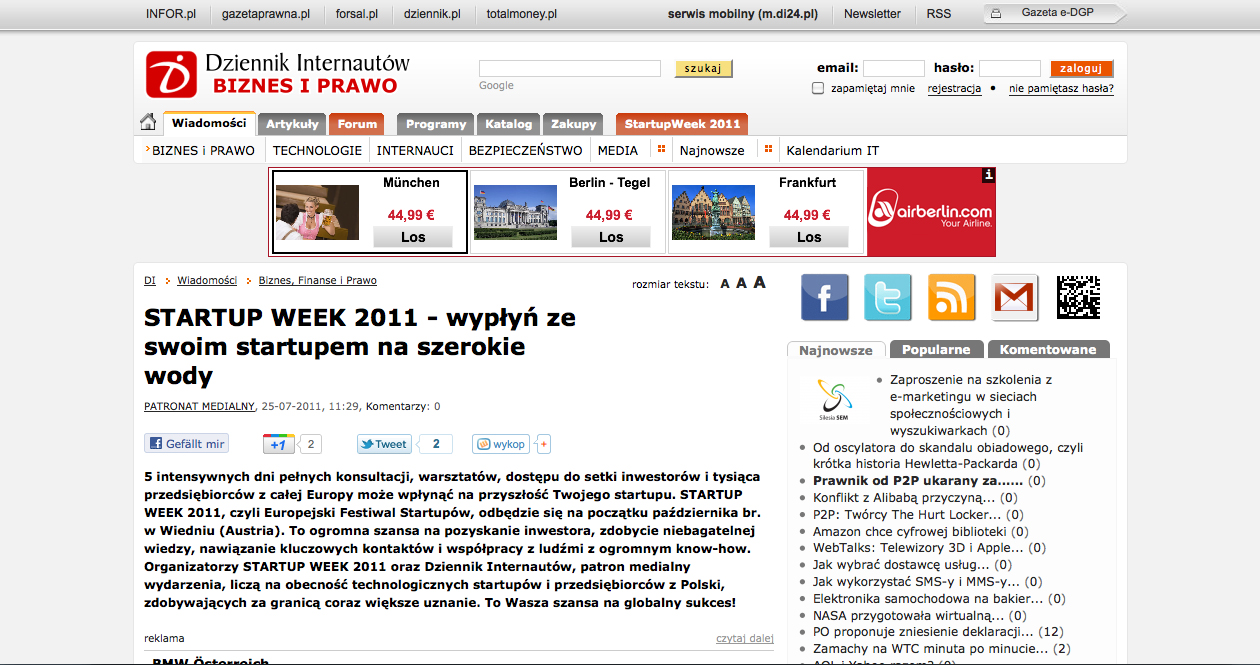This screenshot has width=1260, height=665.
Task: Click the QR code image
Action: [1078, 297]
